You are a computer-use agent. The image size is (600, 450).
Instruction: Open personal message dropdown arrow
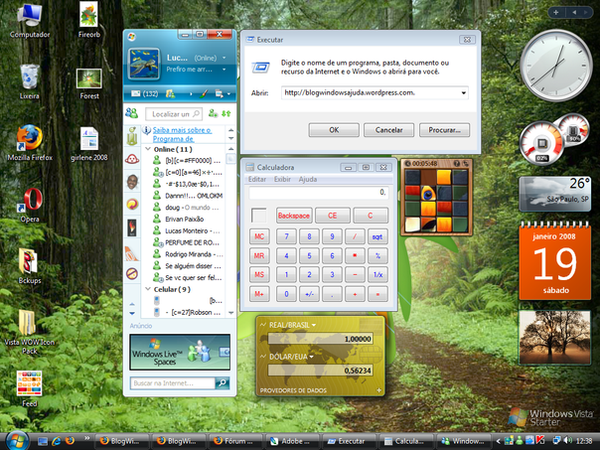click(x=224, y=69)
